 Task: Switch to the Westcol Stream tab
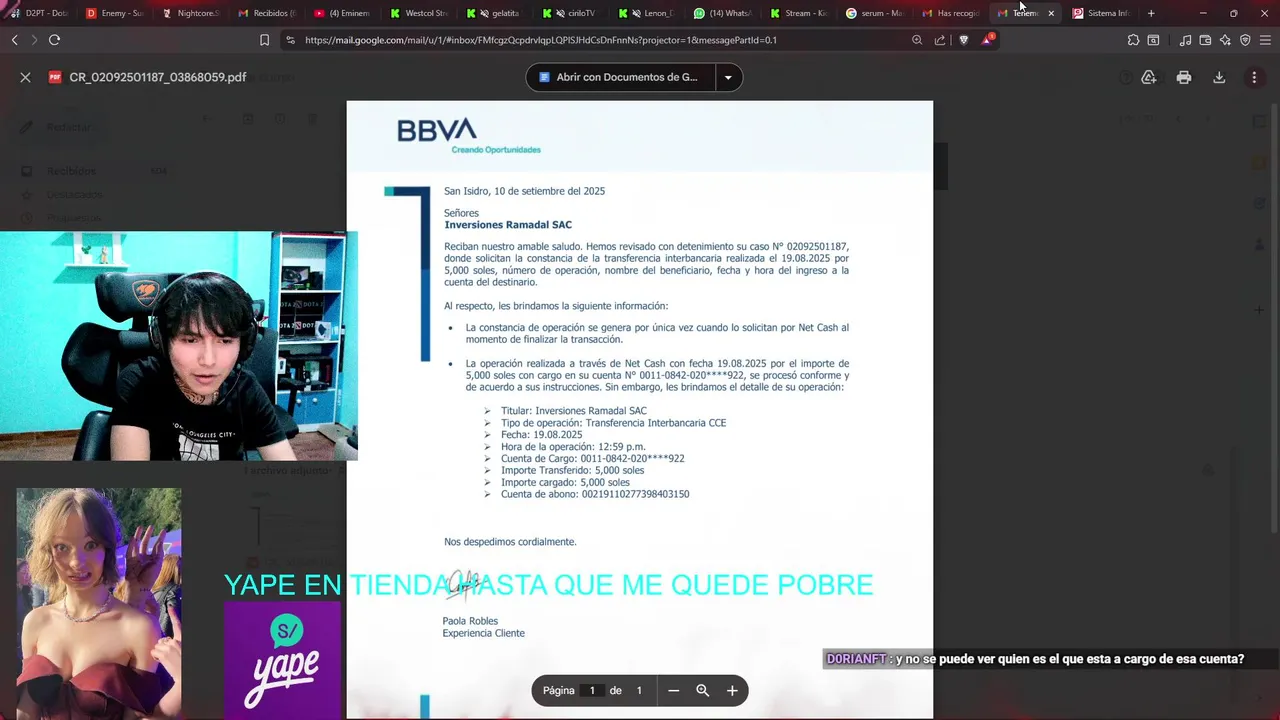point(419,13)
